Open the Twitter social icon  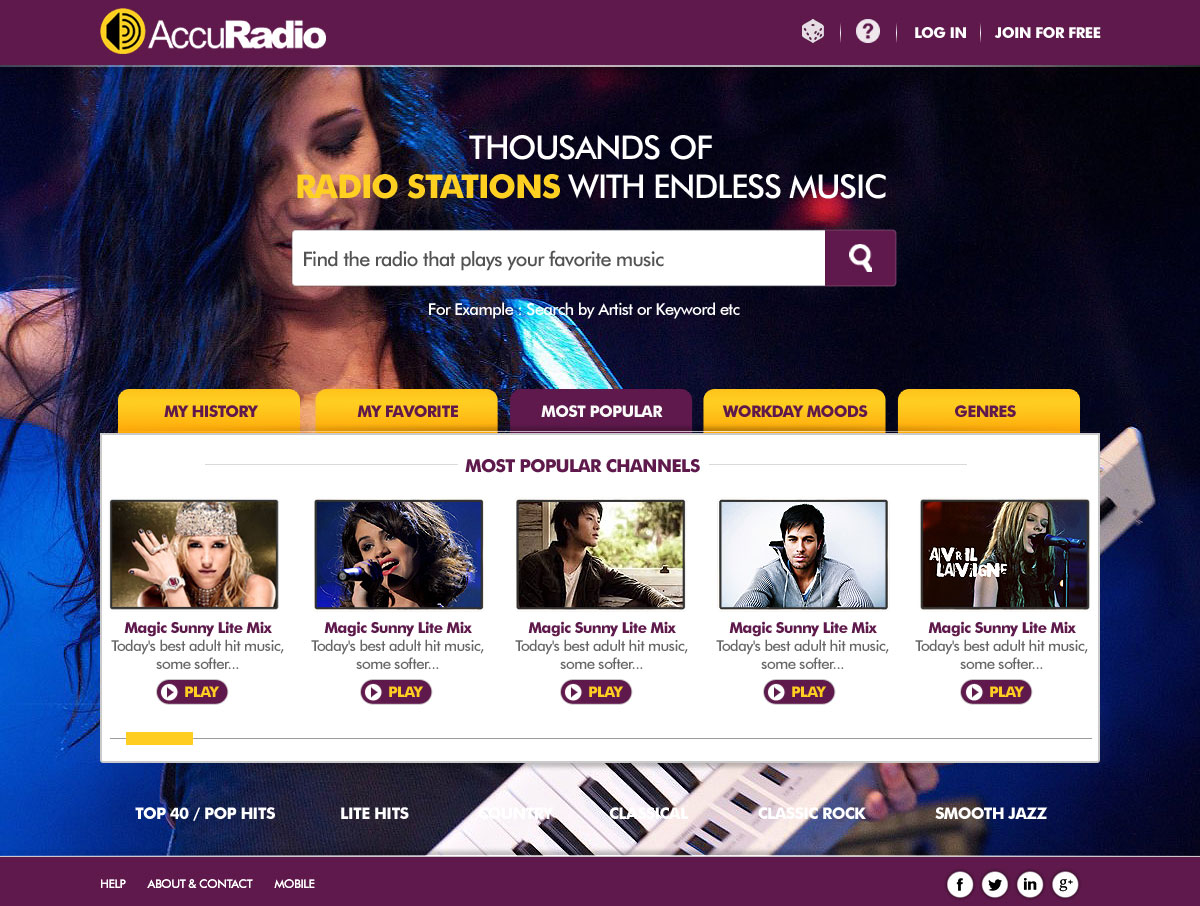pyautogui.click(x=995, y=884)
